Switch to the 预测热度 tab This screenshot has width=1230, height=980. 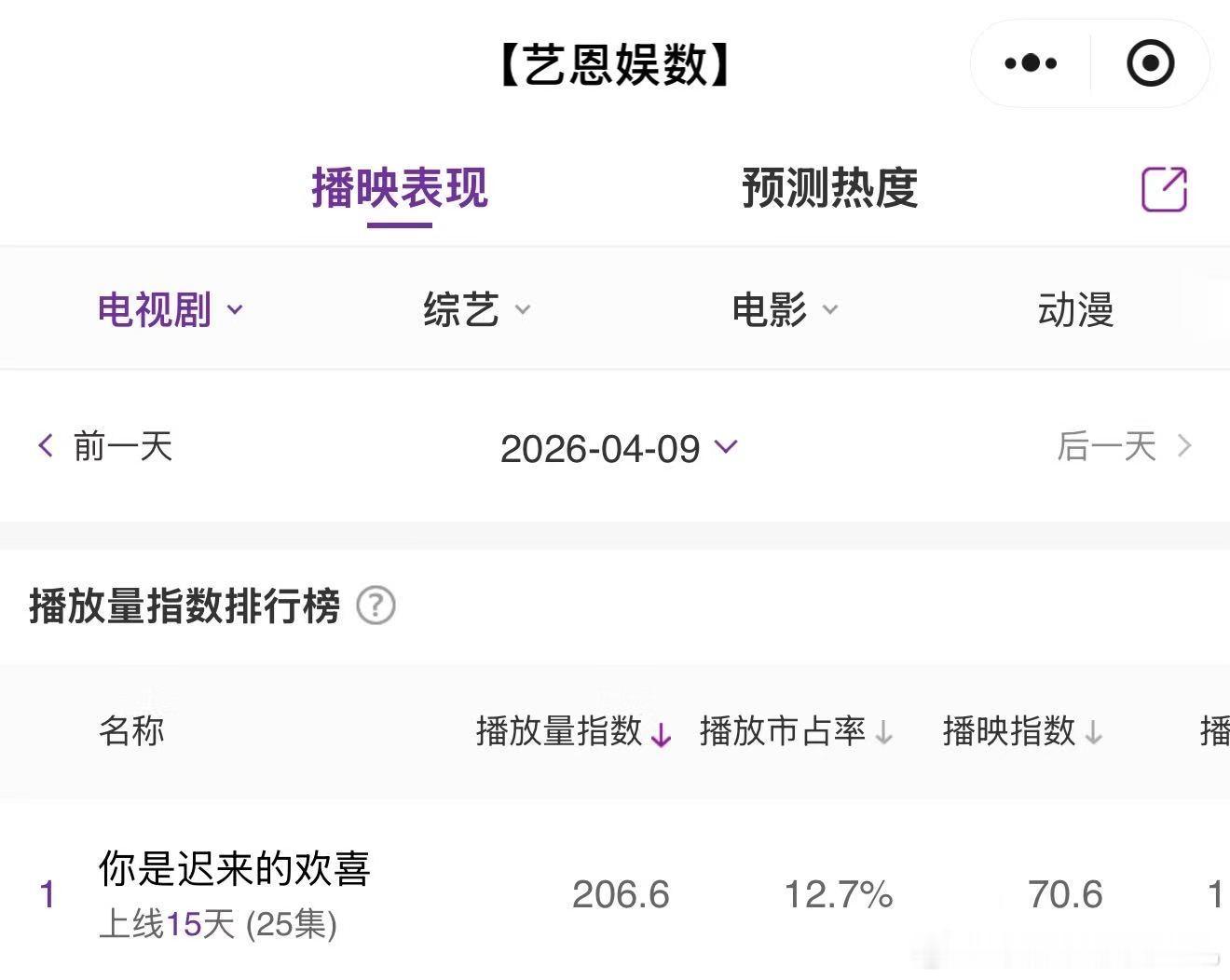pyautogui.click(x=829, y=188)
